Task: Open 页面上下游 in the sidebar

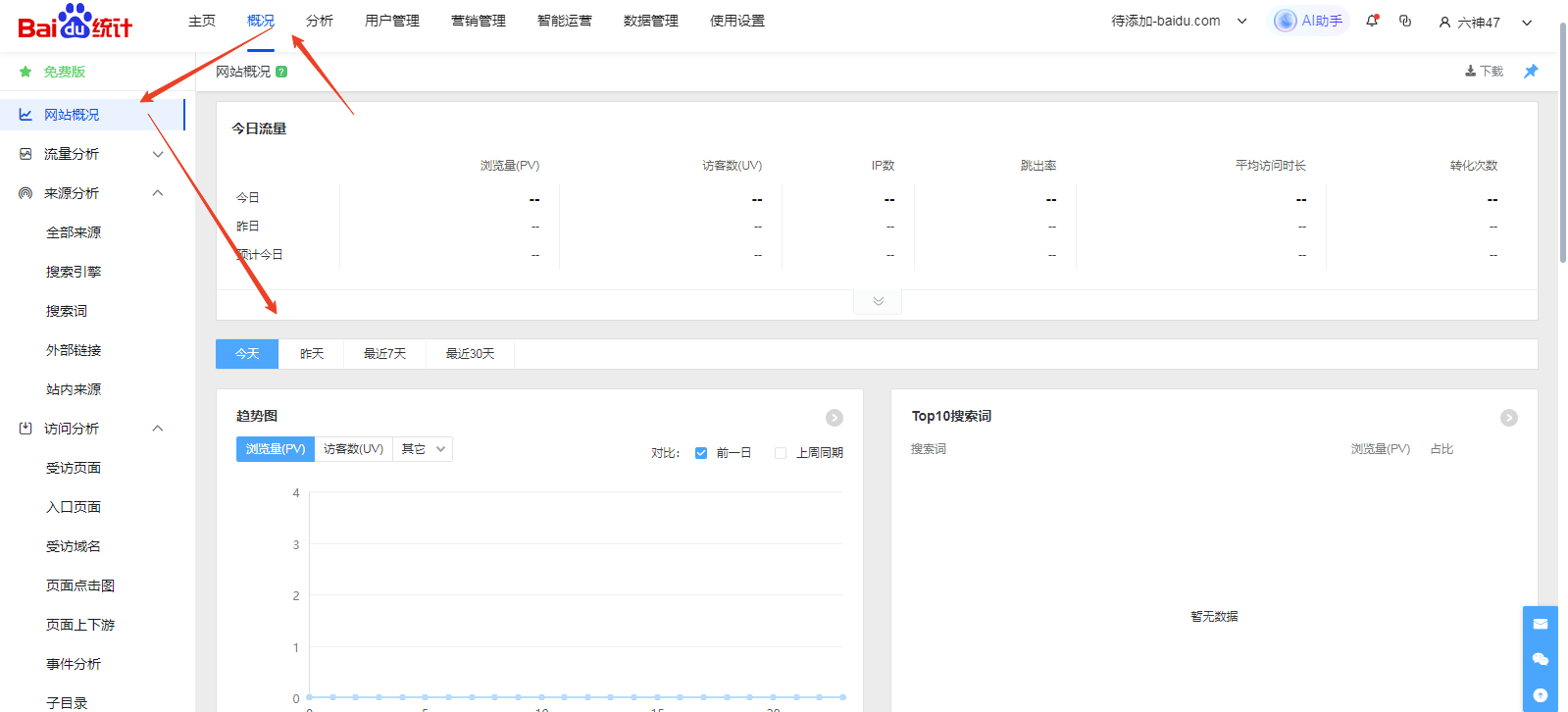Action: (80, 625)
